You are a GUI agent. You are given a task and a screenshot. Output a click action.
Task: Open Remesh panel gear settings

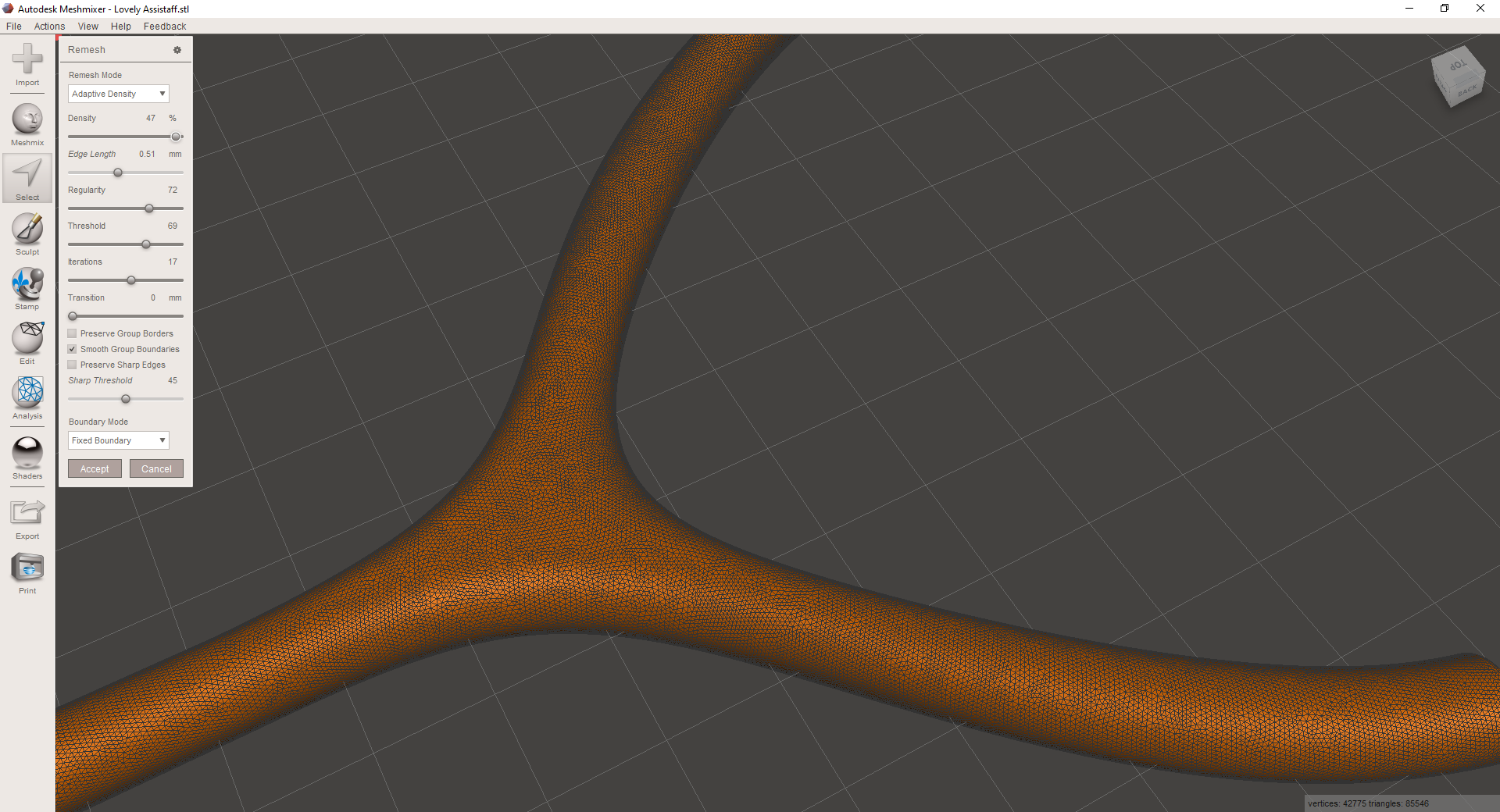click(177, 50)
